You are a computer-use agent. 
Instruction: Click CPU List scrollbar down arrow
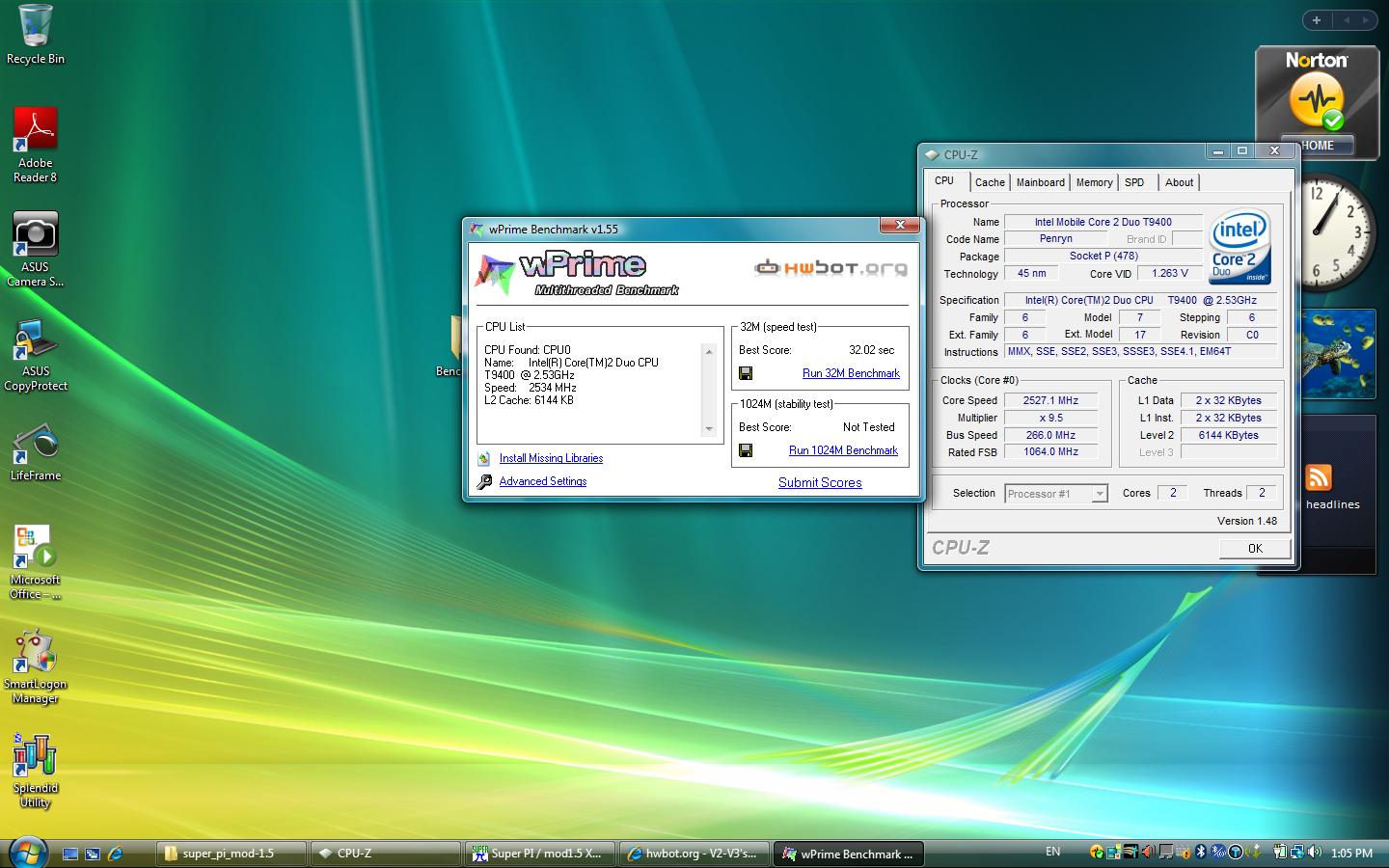709,429
